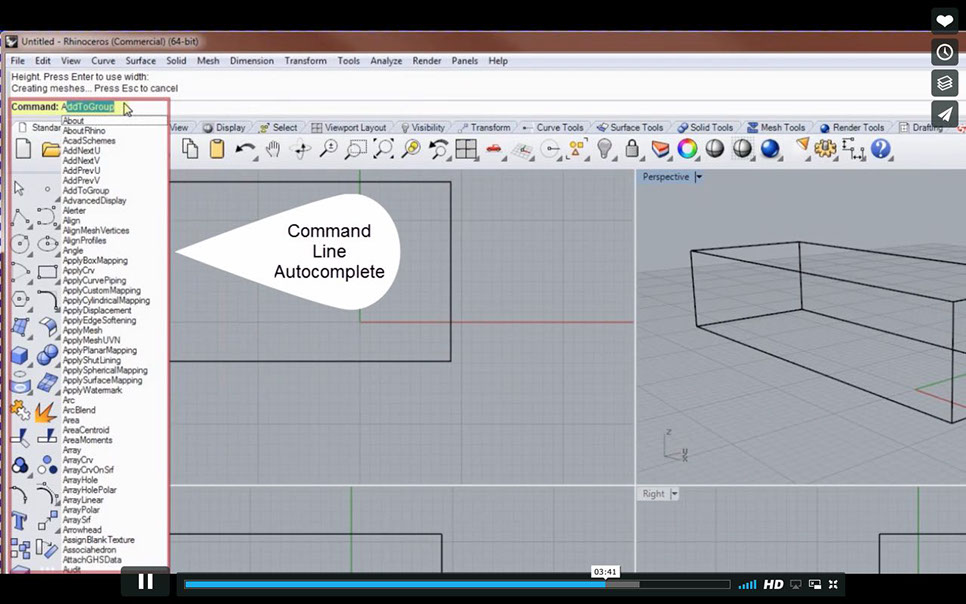Viewport: 966px width, 604px height.
Task: Select the Text object T tool
Action: click(x=19, y=521)
